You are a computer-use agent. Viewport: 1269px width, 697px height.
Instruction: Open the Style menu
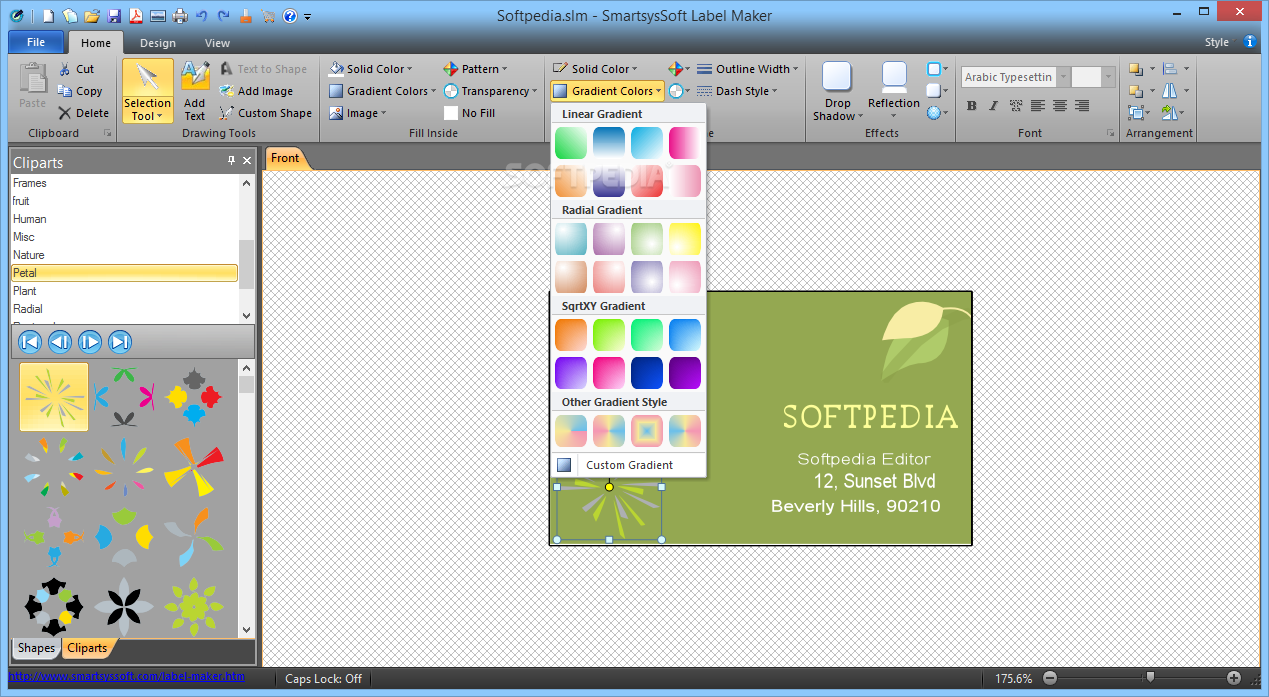point(1217,43)
